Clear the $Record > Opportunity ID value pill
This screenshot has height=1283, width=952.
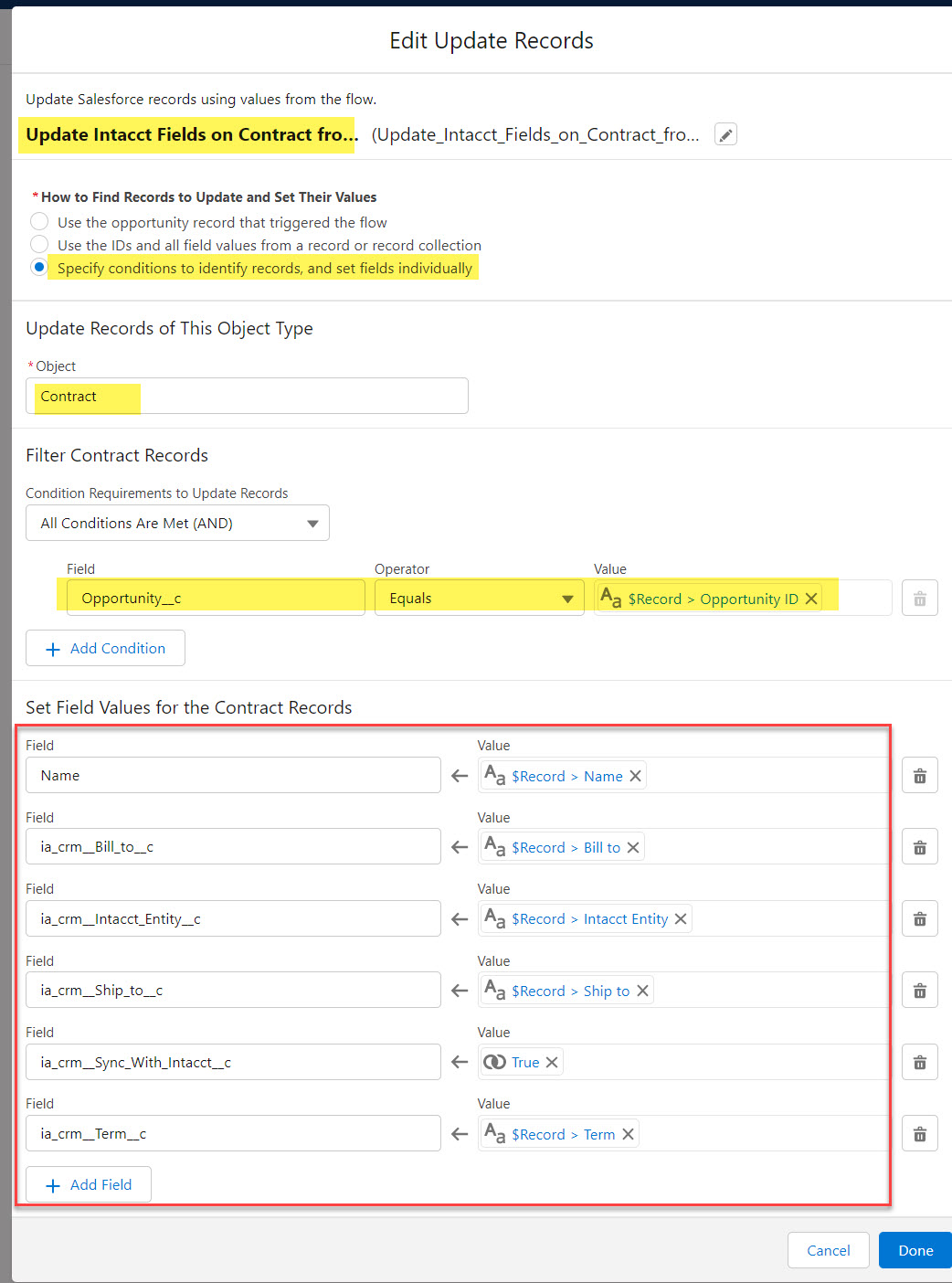(x=811, y=599)
